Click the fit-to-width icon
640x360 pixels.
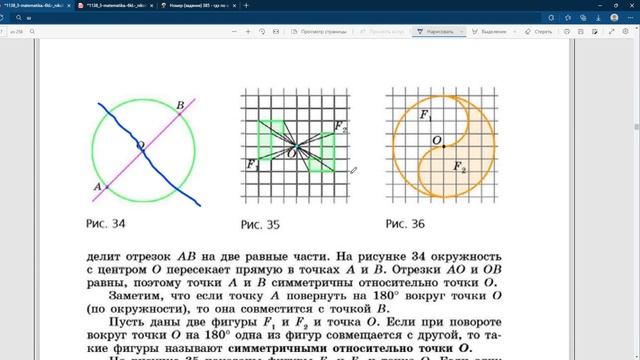coord(276,31)
